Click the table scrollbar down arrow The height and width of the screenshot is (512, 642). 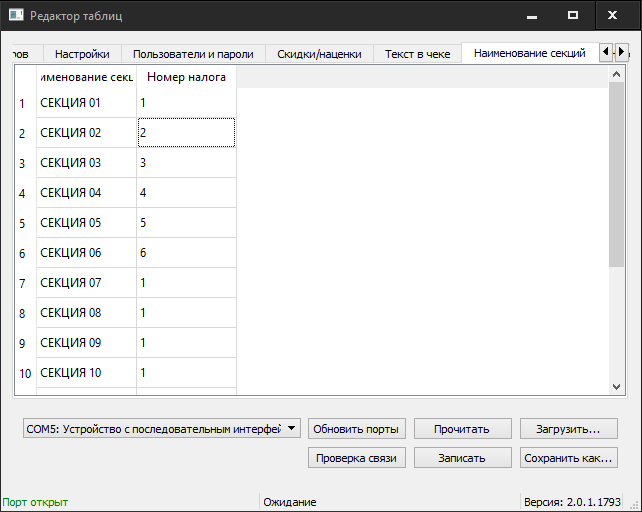(616, 387)
